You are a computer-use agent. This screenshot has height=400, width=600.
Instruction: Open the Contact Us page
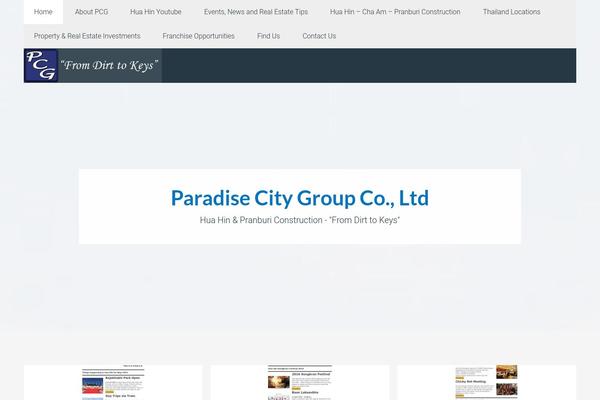coord(319,36)
